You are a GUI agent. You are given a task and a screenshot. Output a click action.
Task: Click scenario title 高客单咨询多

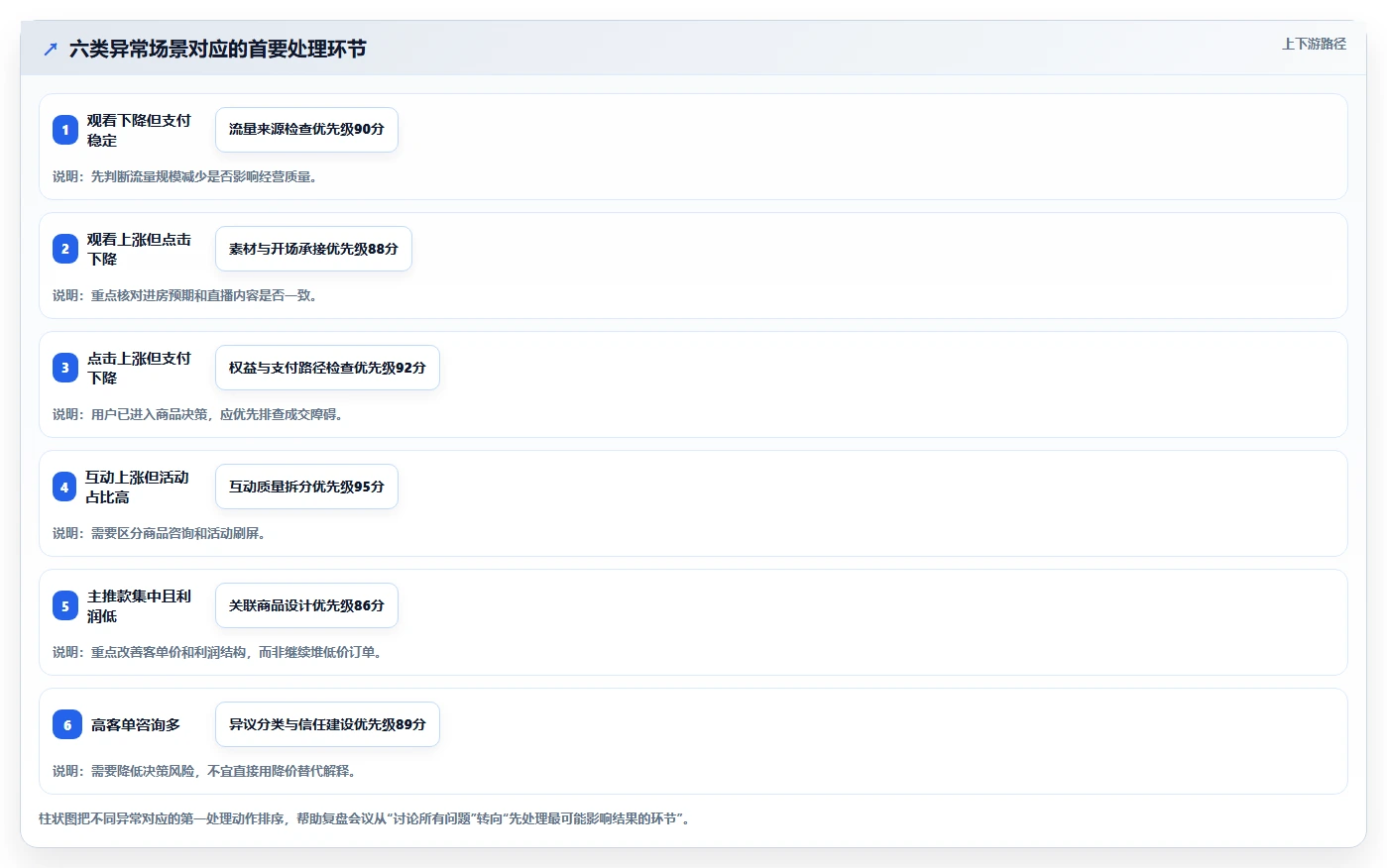click(136, 724)
